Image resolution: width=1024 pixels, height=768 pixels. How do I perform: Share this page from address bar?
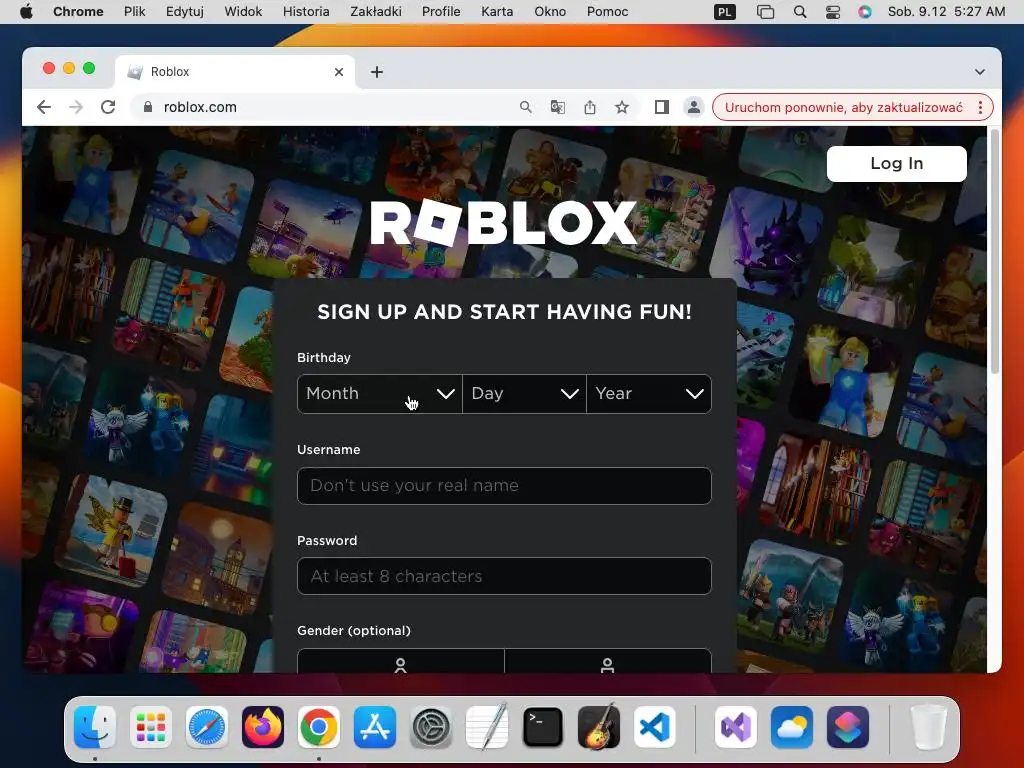(x=590, y=107)
